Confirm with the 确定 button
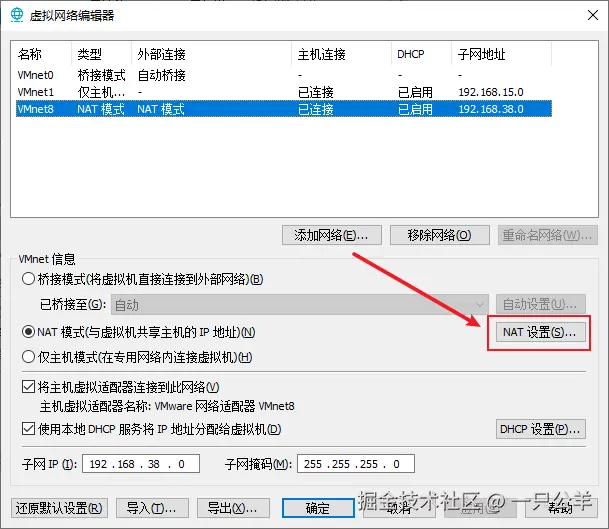Image resolution: width=609 pixels, height=529 pixels. point(318,508)
